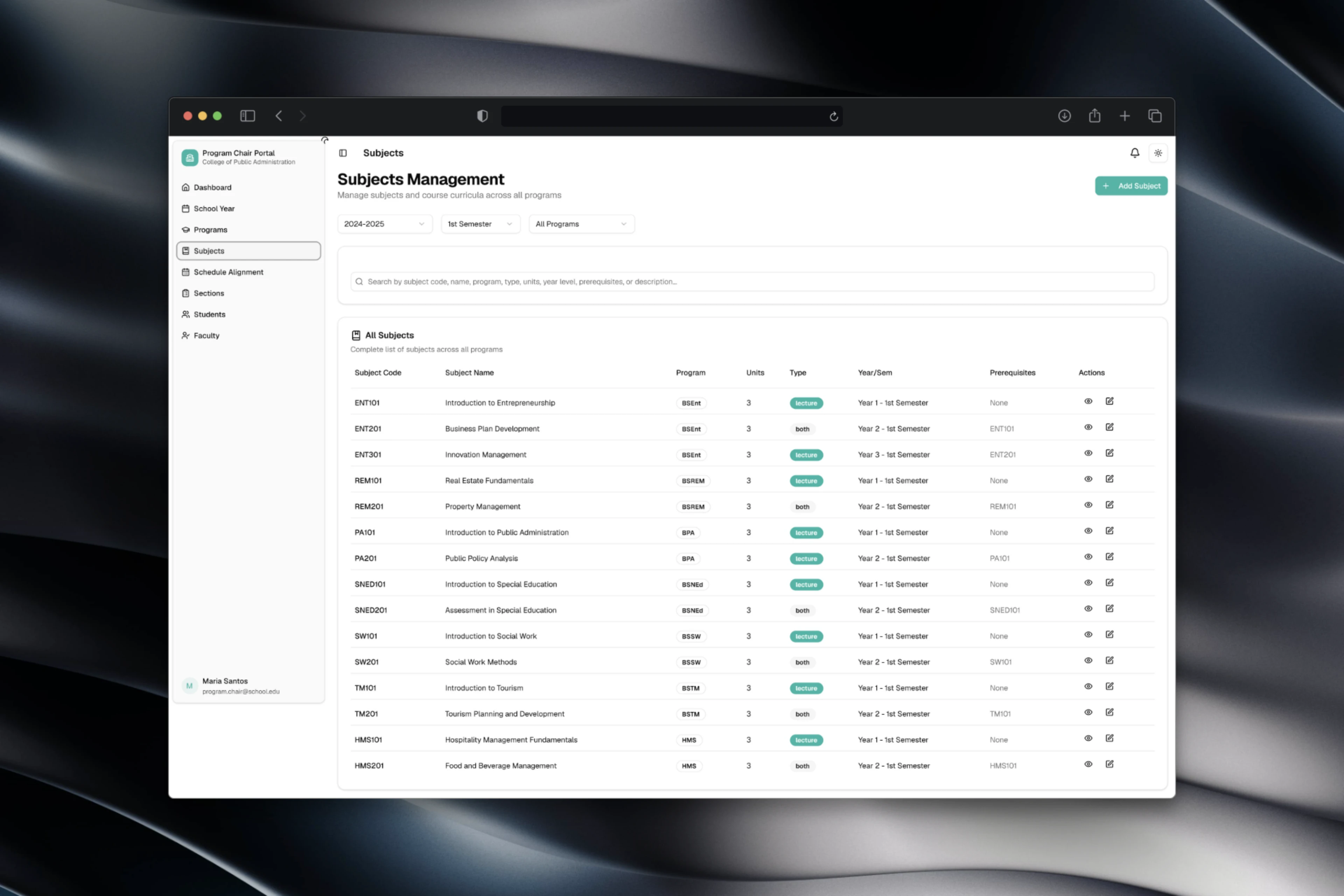
Task: Click eye icon for SNED201 row
Action: (x=1088, y=609)
